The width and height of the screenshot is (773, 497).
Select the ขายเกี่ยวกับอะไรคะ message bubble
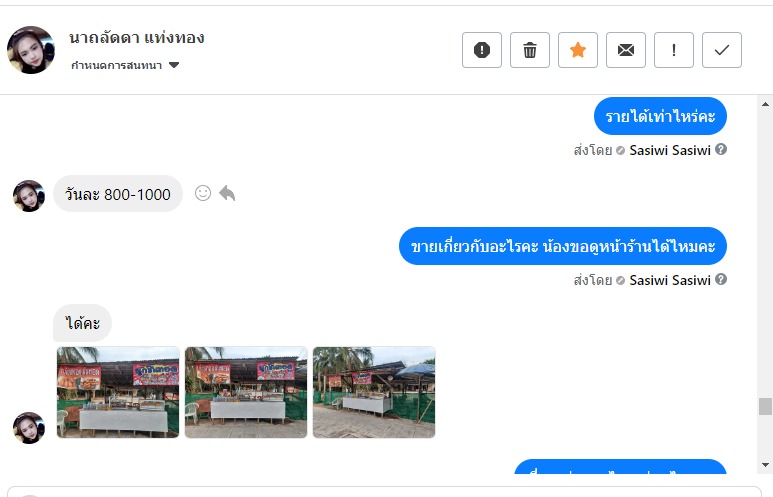(562, 246)
